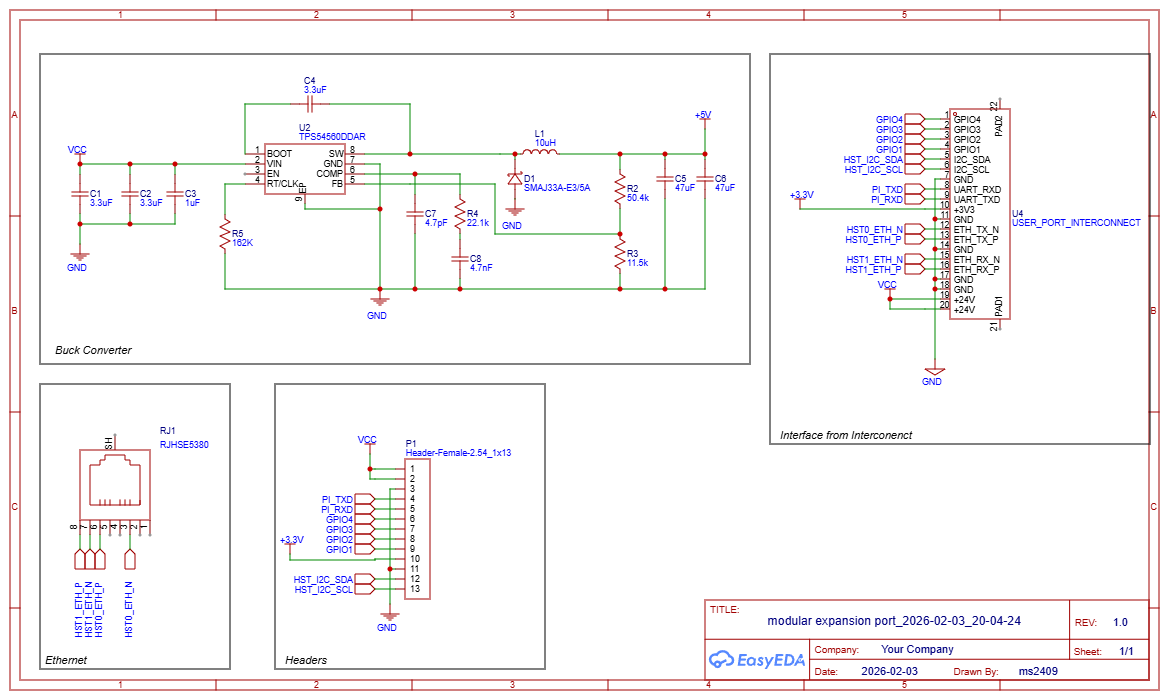1169x700 pixels.
Task: Click the "Header-Female-2.54_1x13" label
Action: [x=459, y=453]
